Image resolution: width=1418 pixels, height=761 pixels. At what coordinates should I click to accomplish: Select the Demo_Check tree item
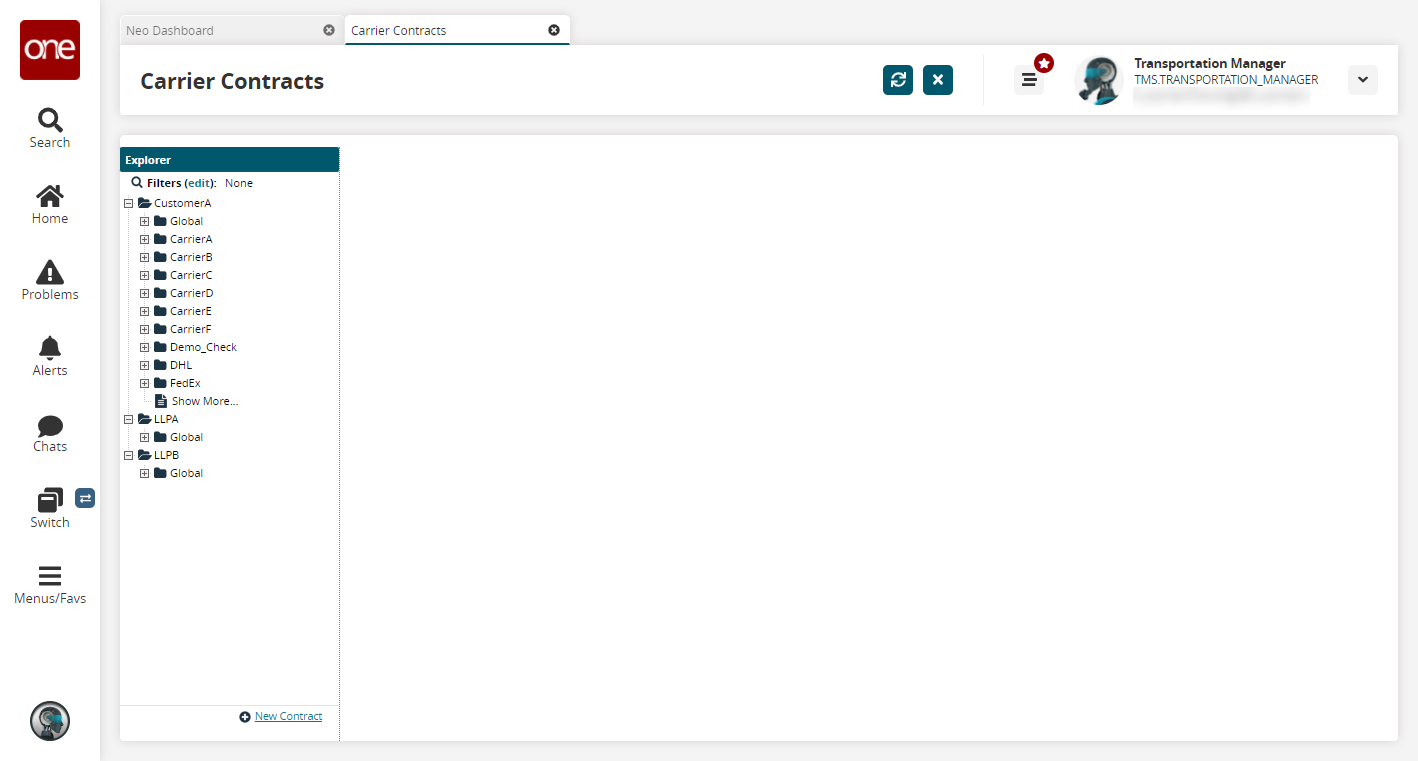203,347
